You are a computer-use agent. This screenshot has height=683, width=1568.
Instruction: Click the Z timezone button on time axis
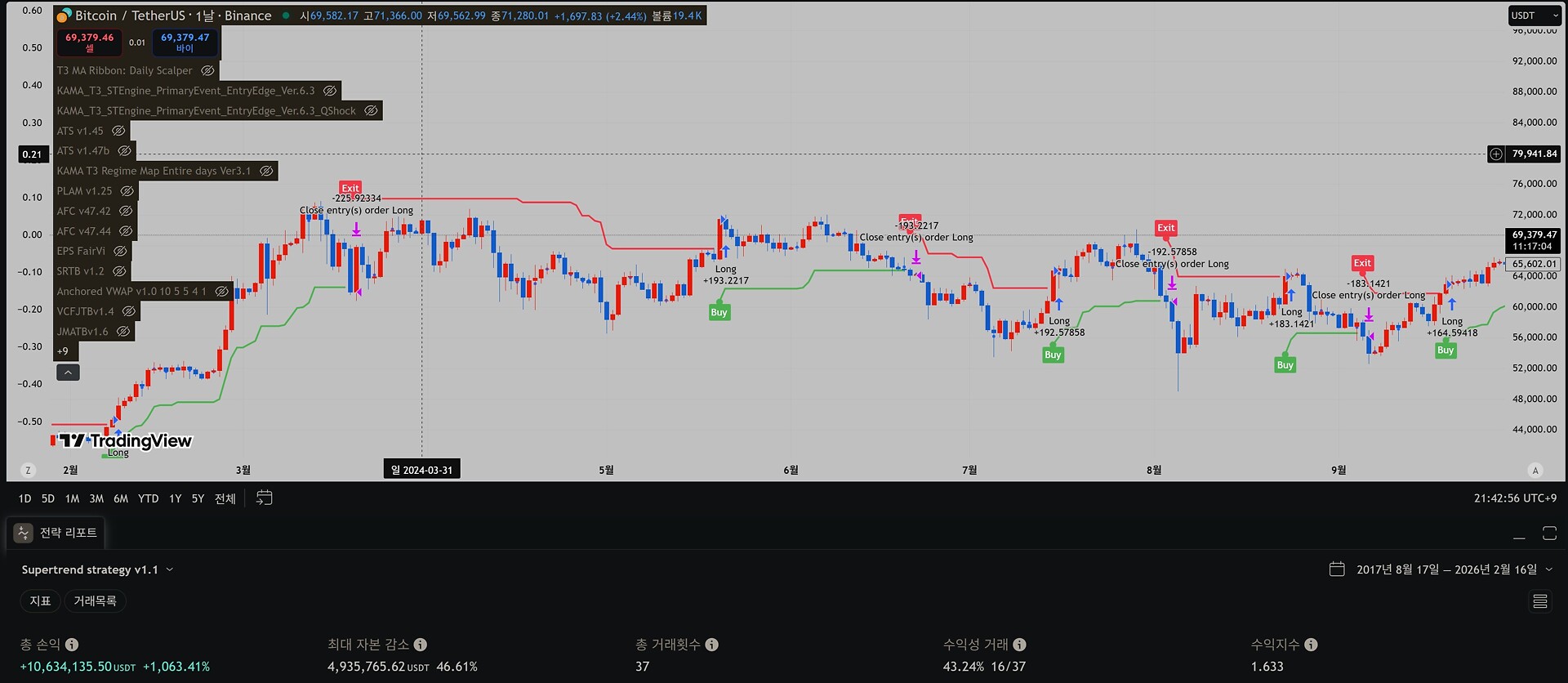(29, 470)
